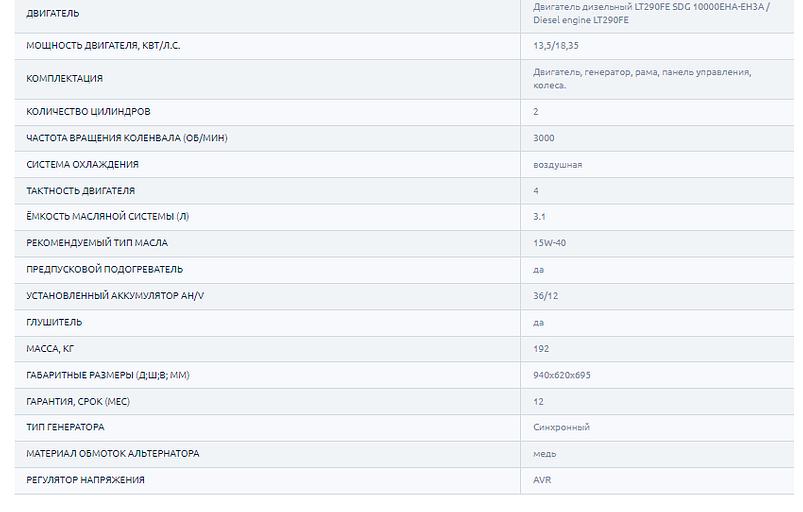Click the AVR voltage regulator value

(x=542, y=480)
